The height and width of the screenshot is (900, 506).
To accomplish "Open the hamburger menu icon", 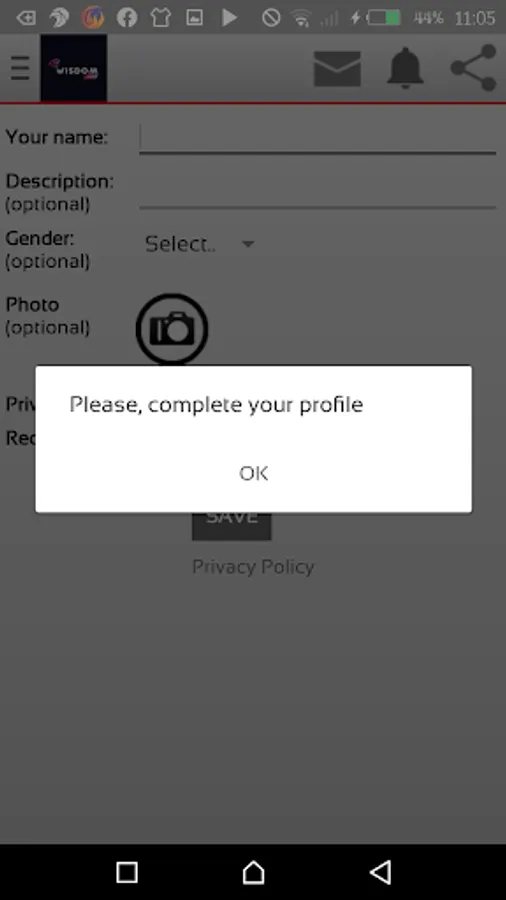I will 20,68.
